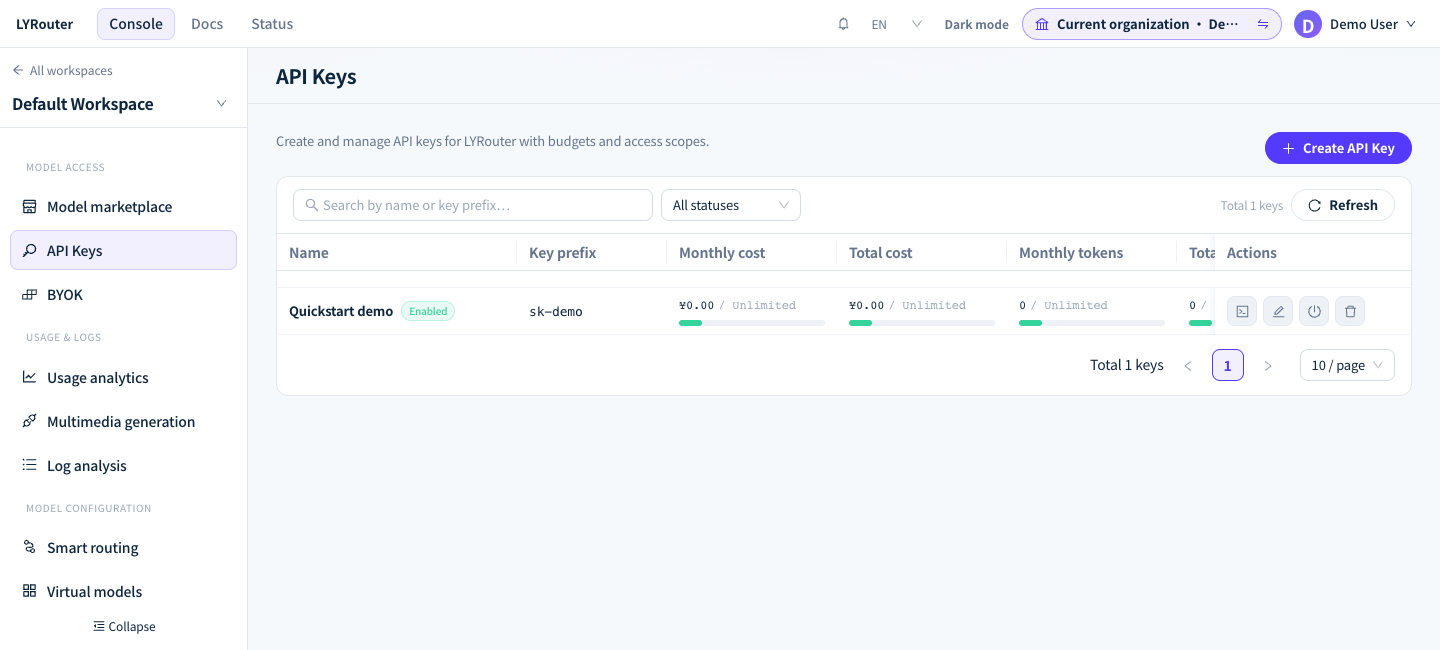Click the Quickstart demo key name
The image size is (1440, 650).
click(x=341, y=311)
